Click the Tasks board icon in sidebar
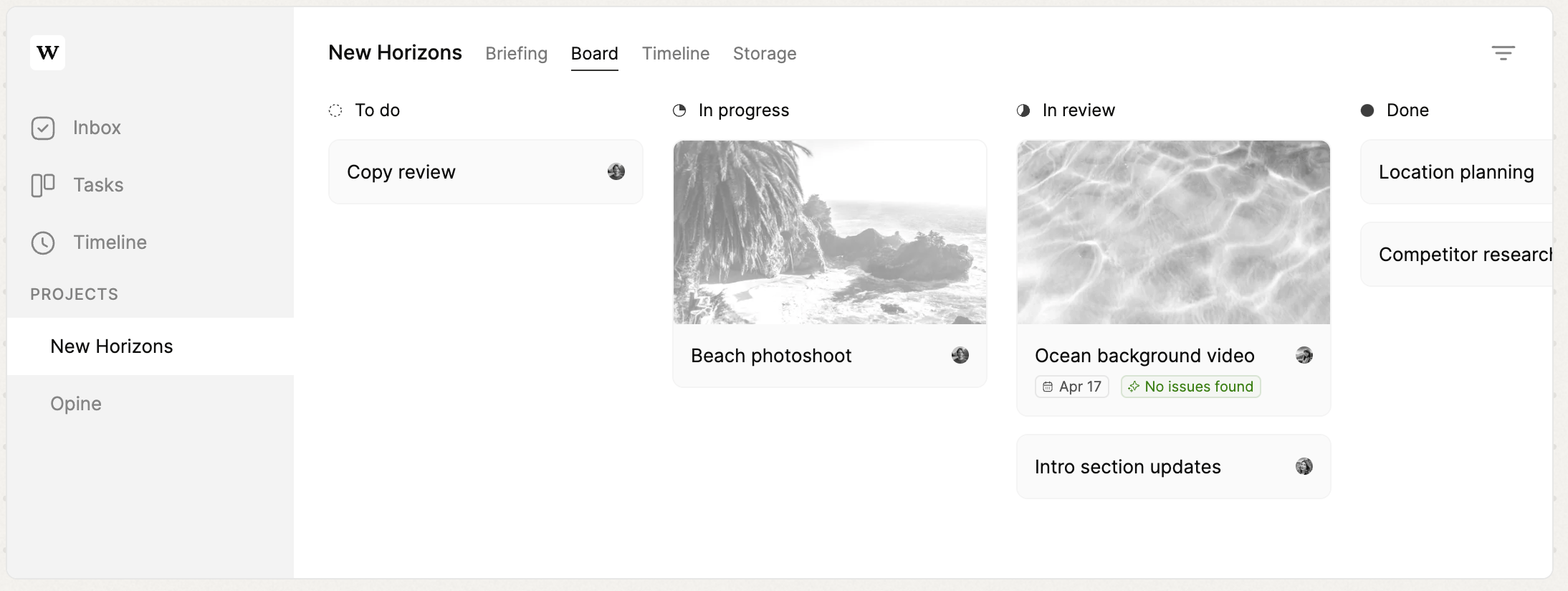This screenshot has width=1568, height=591. [x=43, y=185]
